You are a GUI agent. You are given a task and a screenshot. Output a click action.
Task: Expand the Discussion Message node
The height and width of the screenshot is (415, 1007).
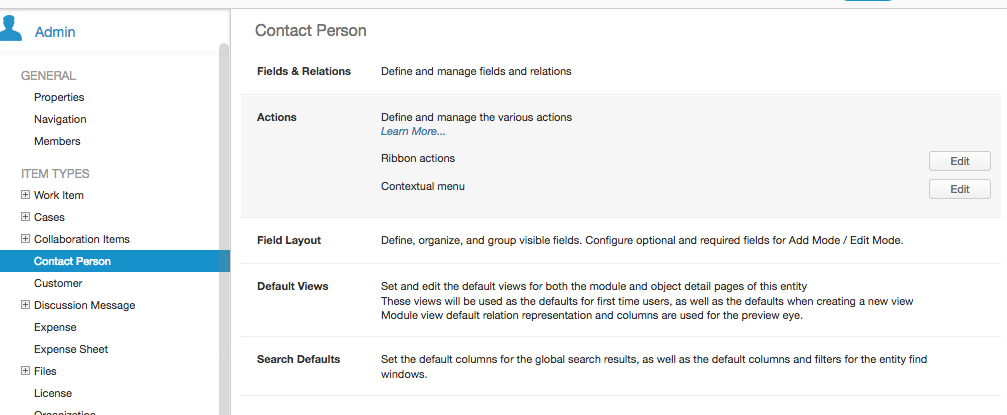26,305
